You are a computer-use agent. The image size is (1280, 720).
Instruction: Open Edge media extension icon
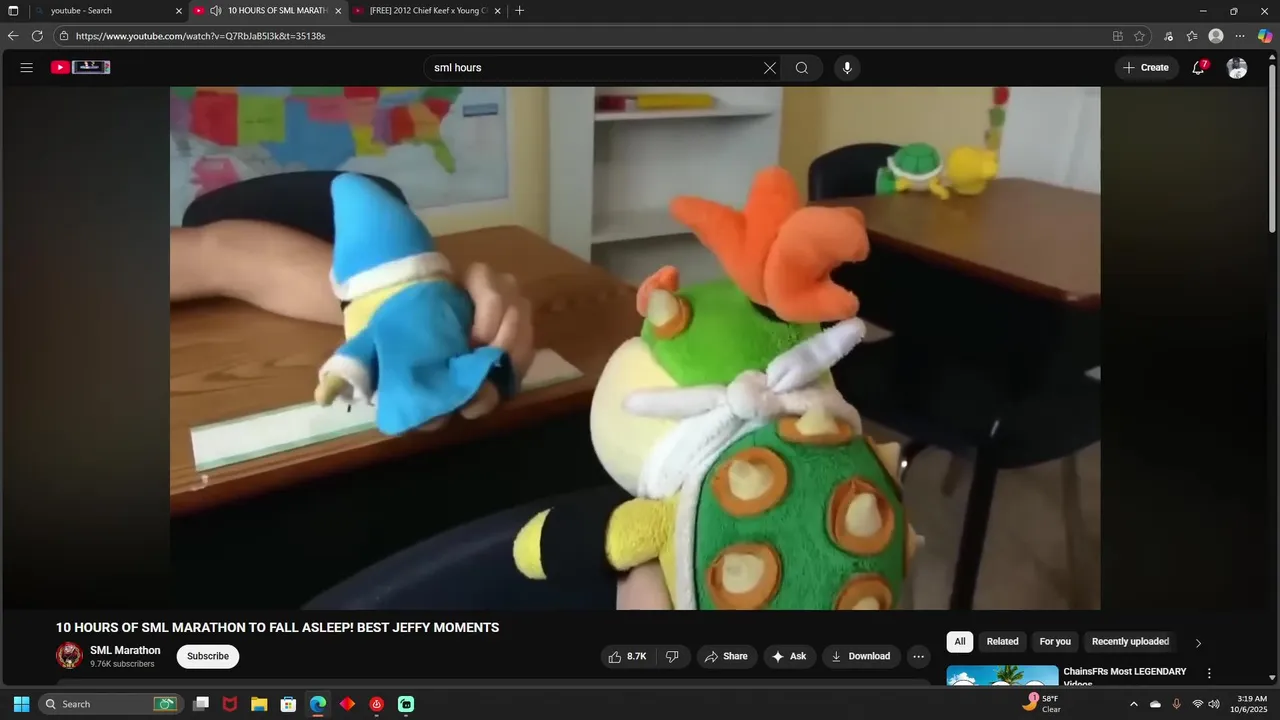point(1168,36)
